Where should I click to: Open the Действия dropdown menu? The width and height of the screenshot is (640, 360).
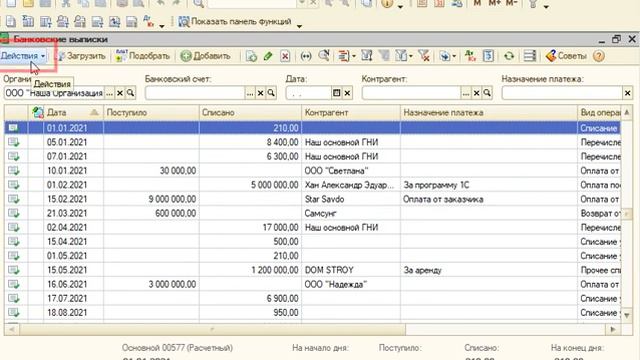point(23,56)
